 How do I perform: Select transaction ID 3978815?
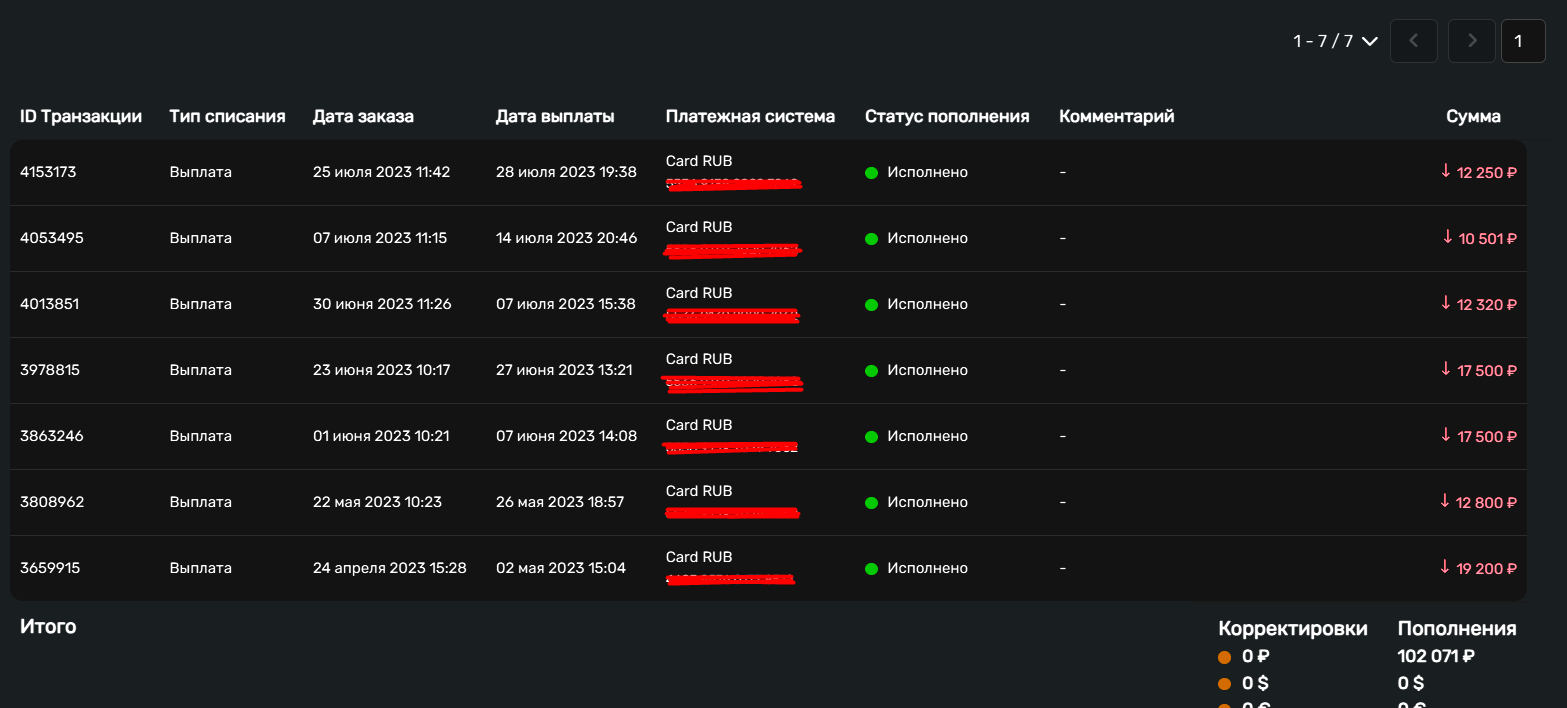(x=50, y=370)
